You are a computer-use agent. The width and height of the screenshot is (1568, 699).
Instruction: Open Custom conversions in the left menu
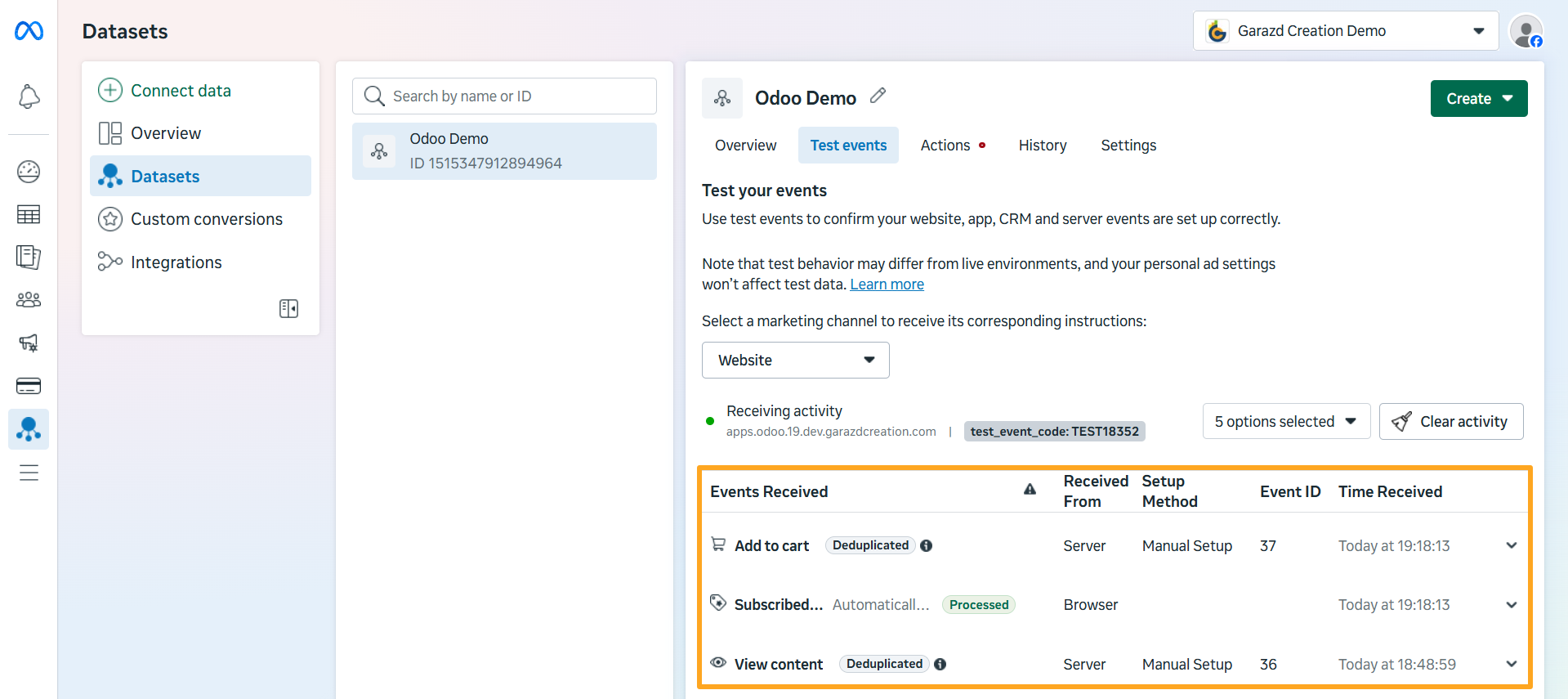200,218
